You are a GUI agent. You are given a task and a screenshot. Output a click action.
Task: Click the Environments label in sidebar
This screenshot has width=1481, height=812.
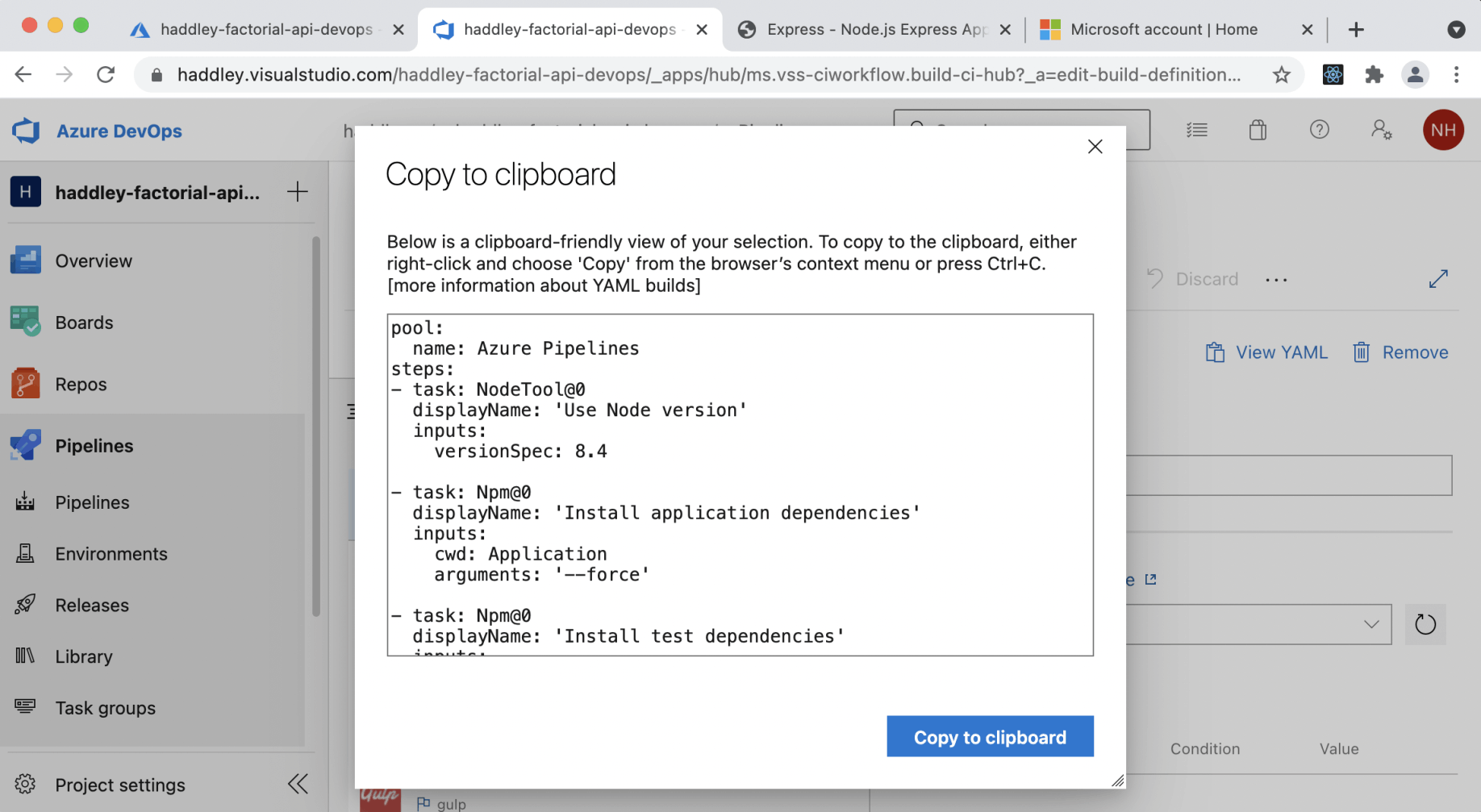(x=111, y=554)
